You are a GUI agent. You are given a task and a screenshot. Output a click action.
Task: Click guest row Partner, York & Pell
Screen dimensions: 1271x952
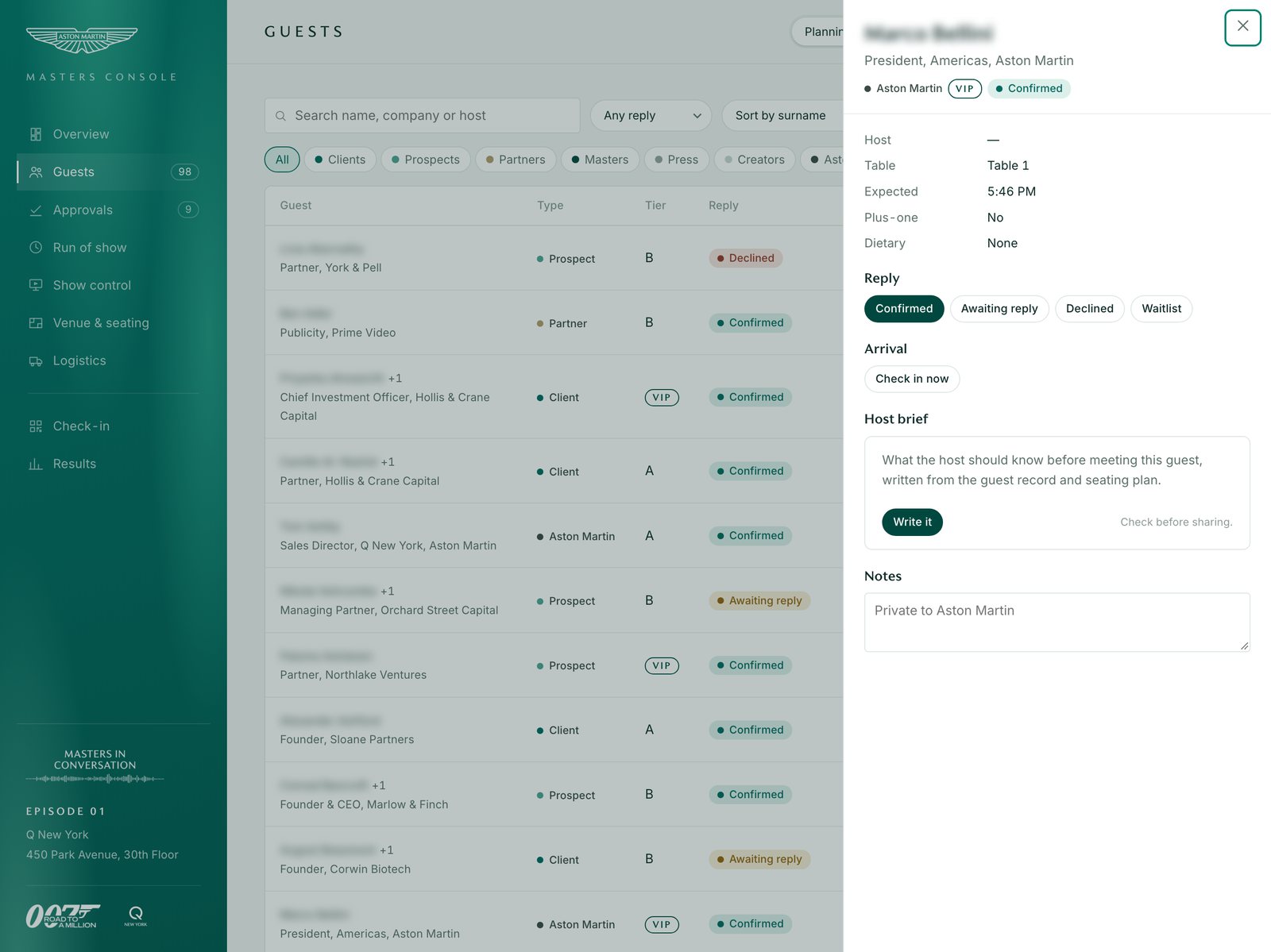point(554,258)
